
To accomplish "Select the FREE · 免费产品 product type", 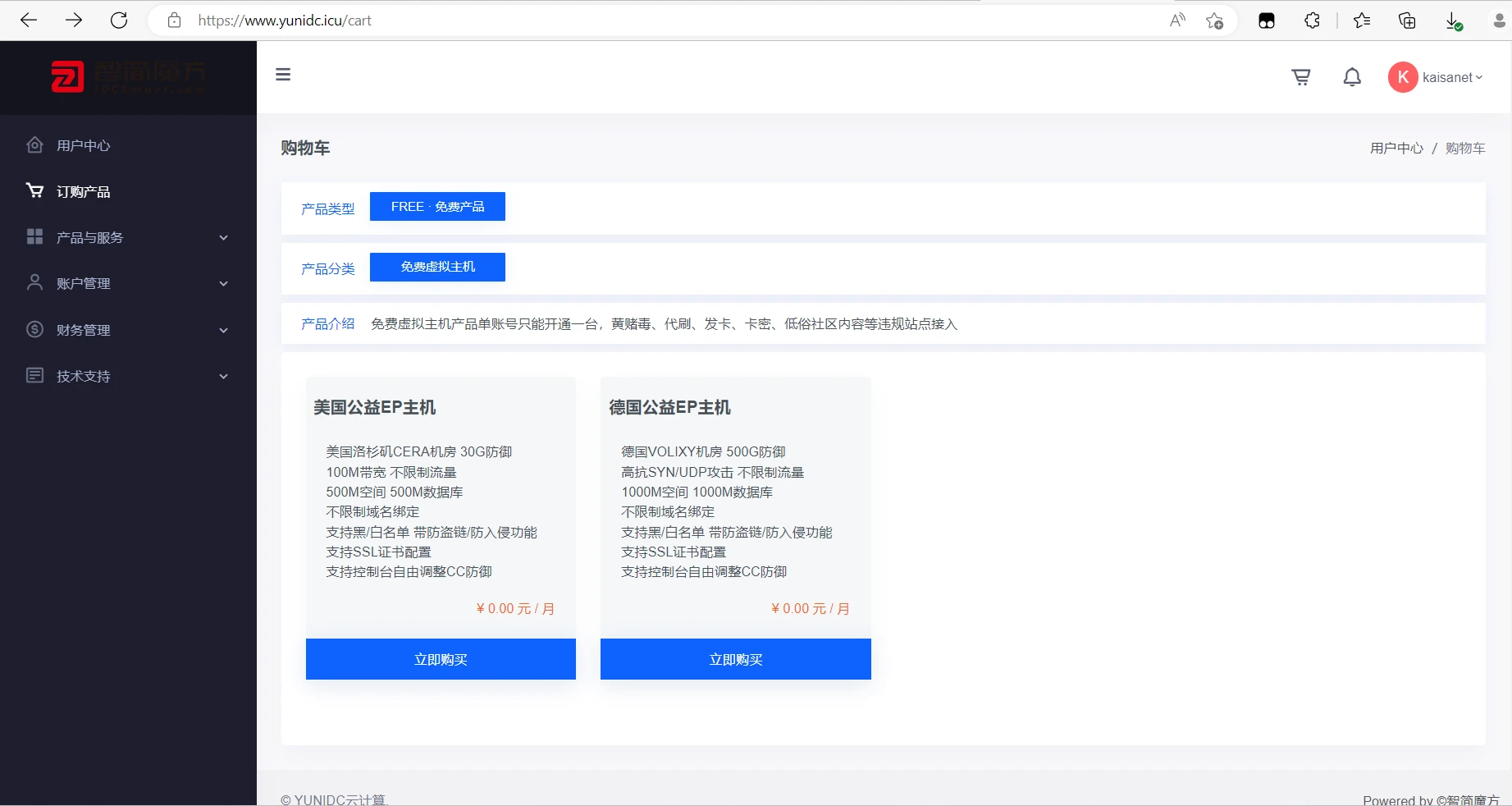I will pyautogui.click(x=437, y=207).
